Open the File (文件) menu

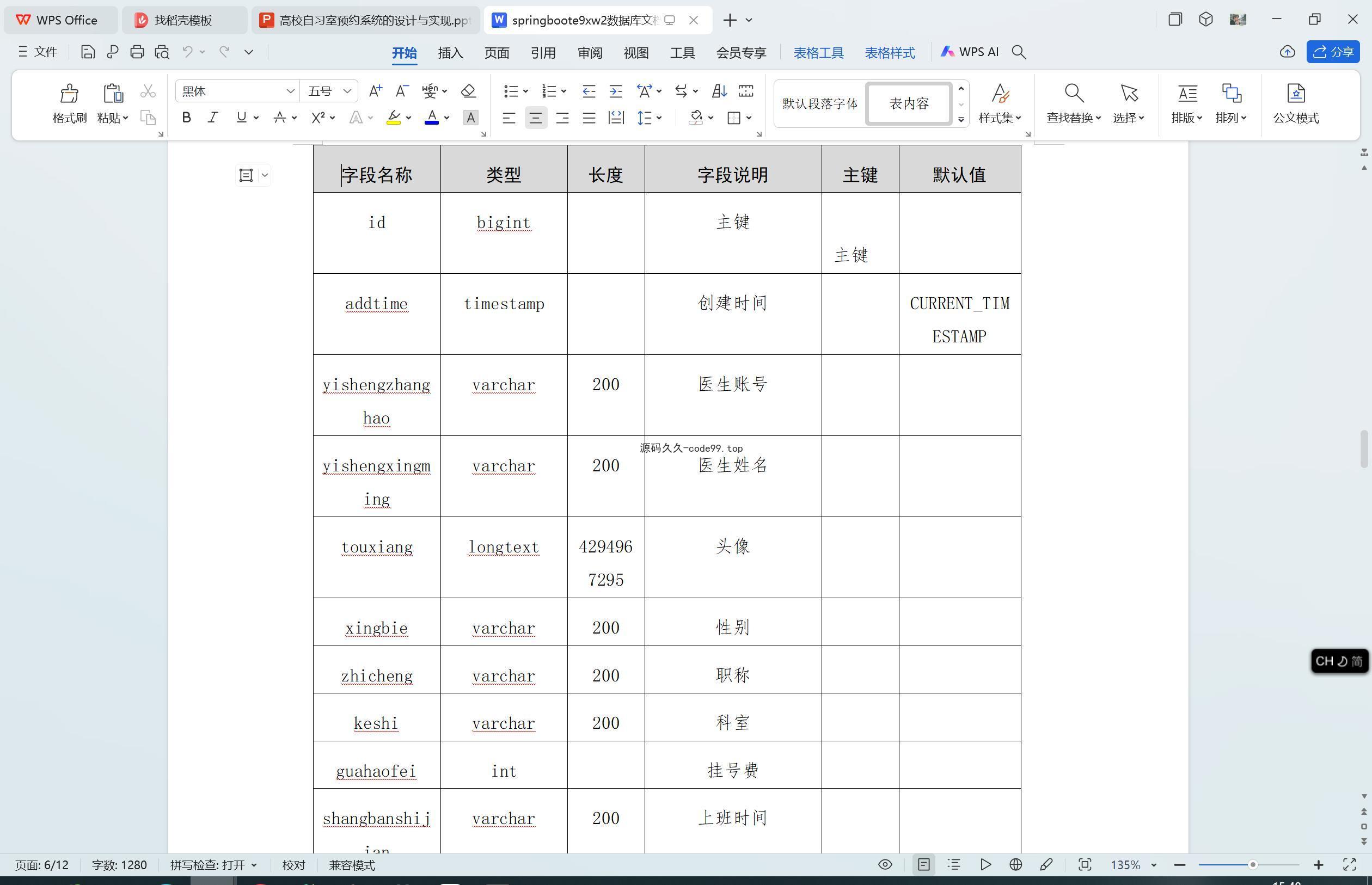point(38,52)
